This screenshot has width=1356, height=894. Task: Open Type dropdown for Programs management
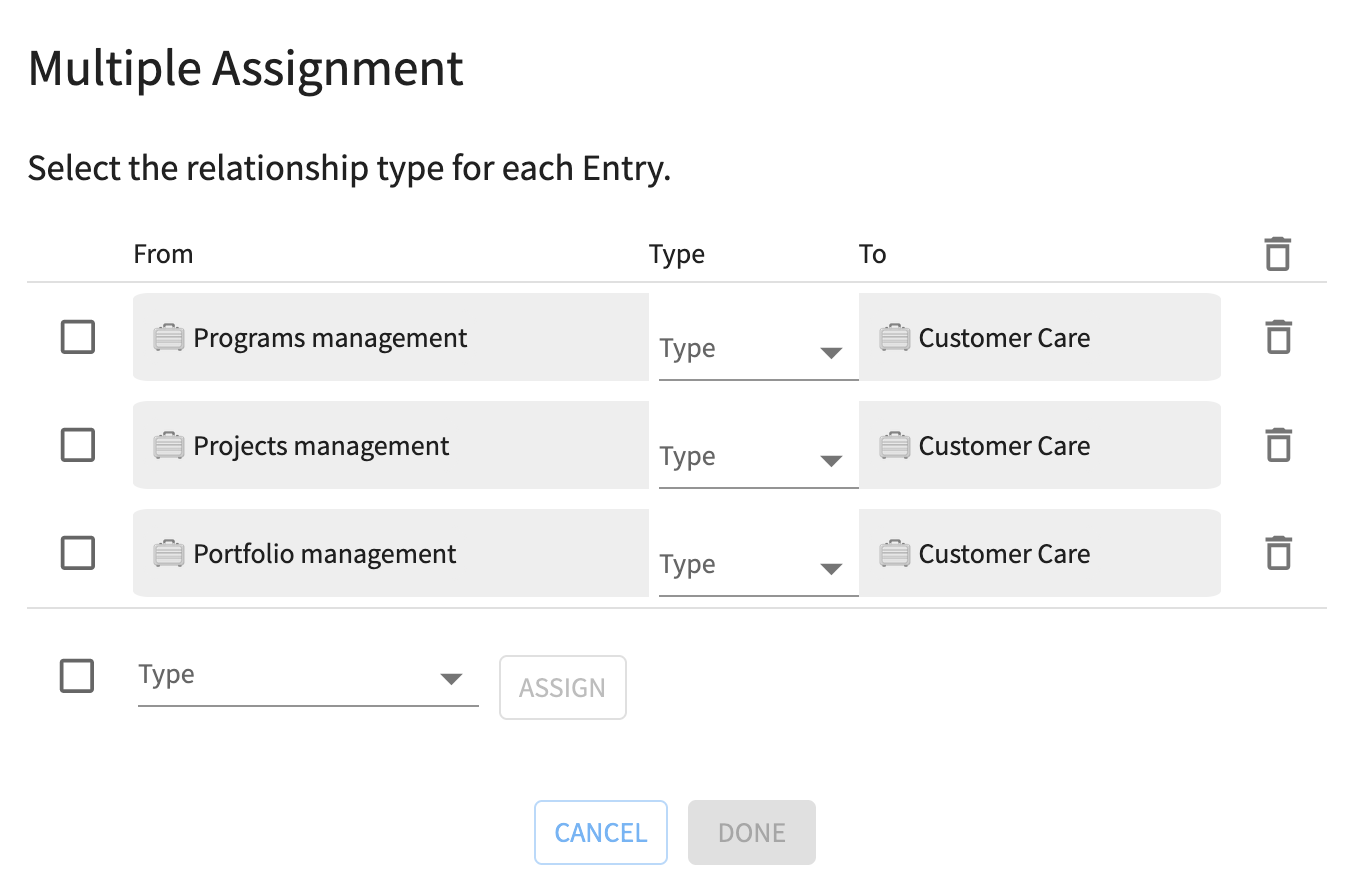(x=757, y=350)
